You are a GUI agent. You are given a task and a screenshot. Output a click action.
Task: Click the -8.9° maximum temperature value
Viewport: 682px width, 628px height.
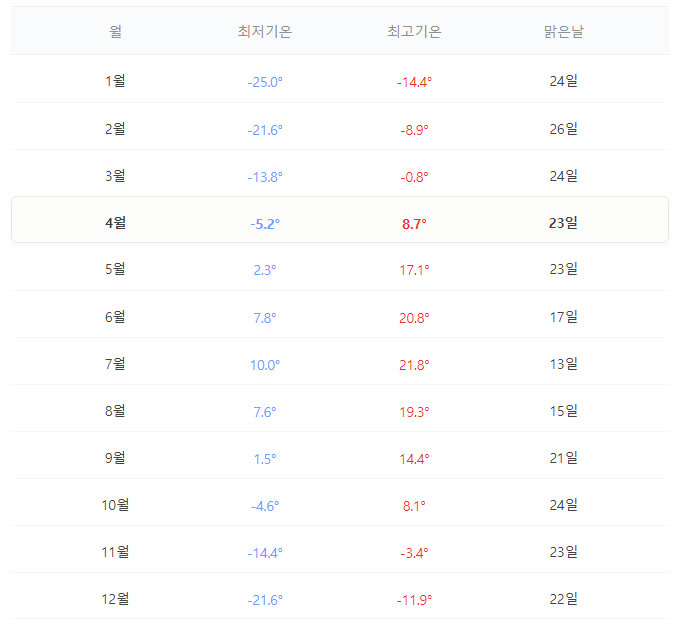[x=414, y=130]
